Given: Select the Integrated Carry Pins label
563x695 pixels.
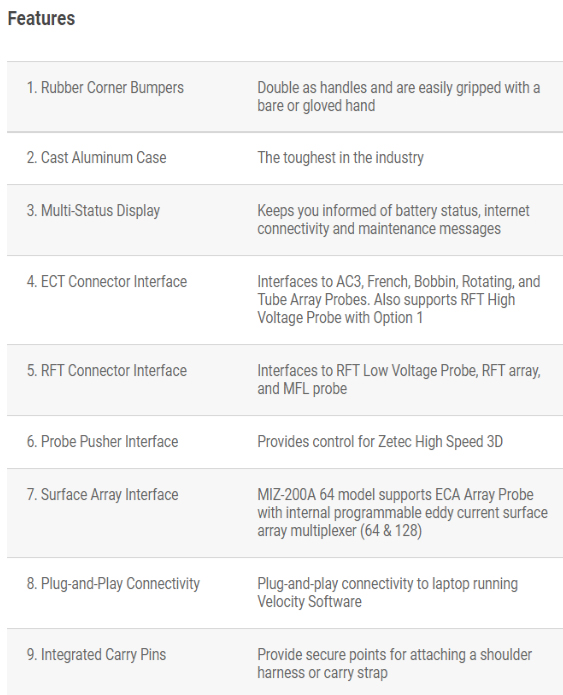Looking at the screenshot, I should click(96, 655).
